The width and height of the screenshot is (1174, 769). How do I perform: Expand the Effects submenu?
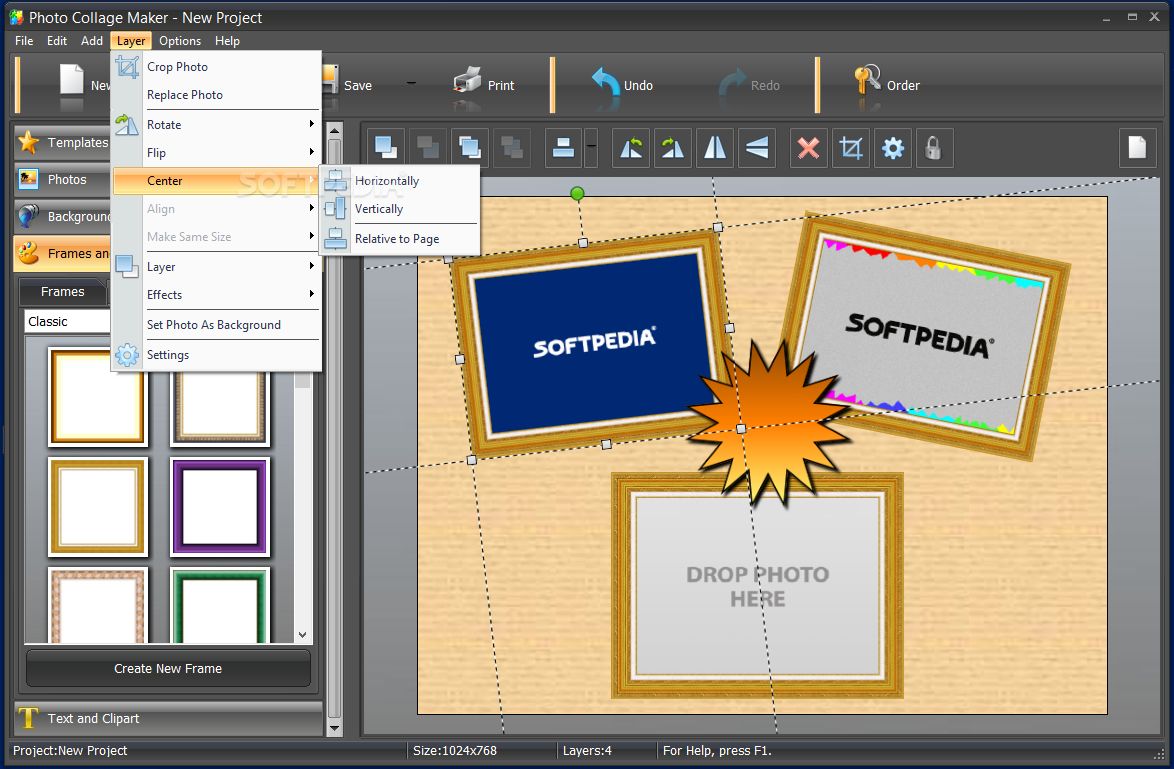point(216,294)
